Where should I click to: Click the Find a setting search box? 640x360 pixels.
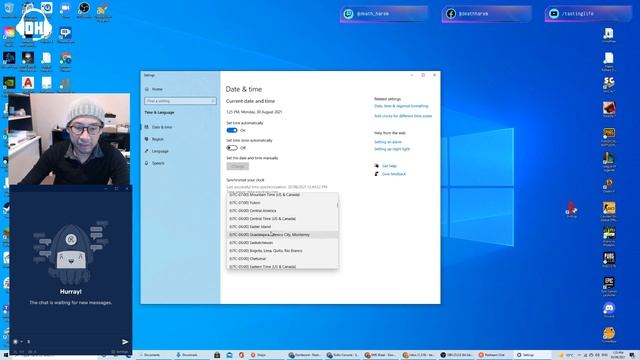click(x=180, y=101)
